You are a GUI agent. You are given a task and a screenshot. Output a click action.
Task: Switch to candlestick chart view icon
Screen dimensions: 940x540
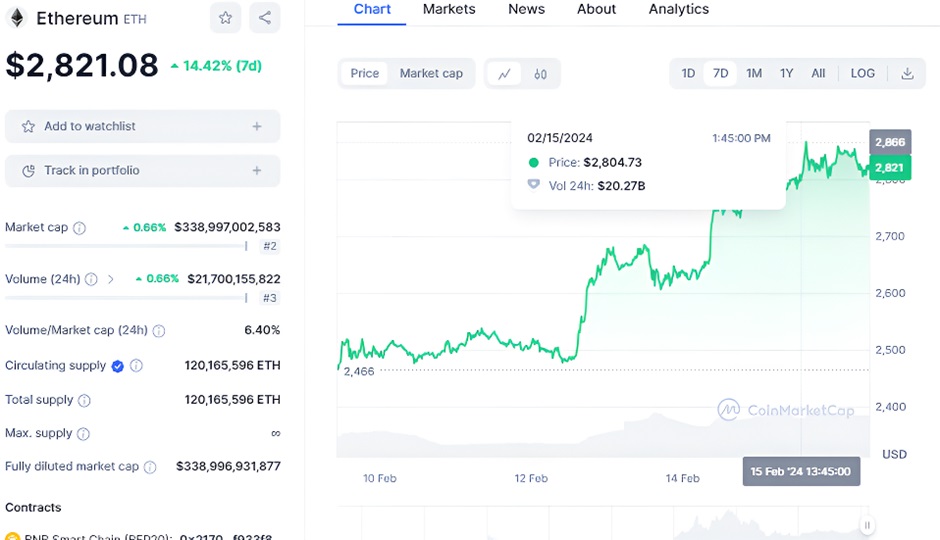point(540,74)
